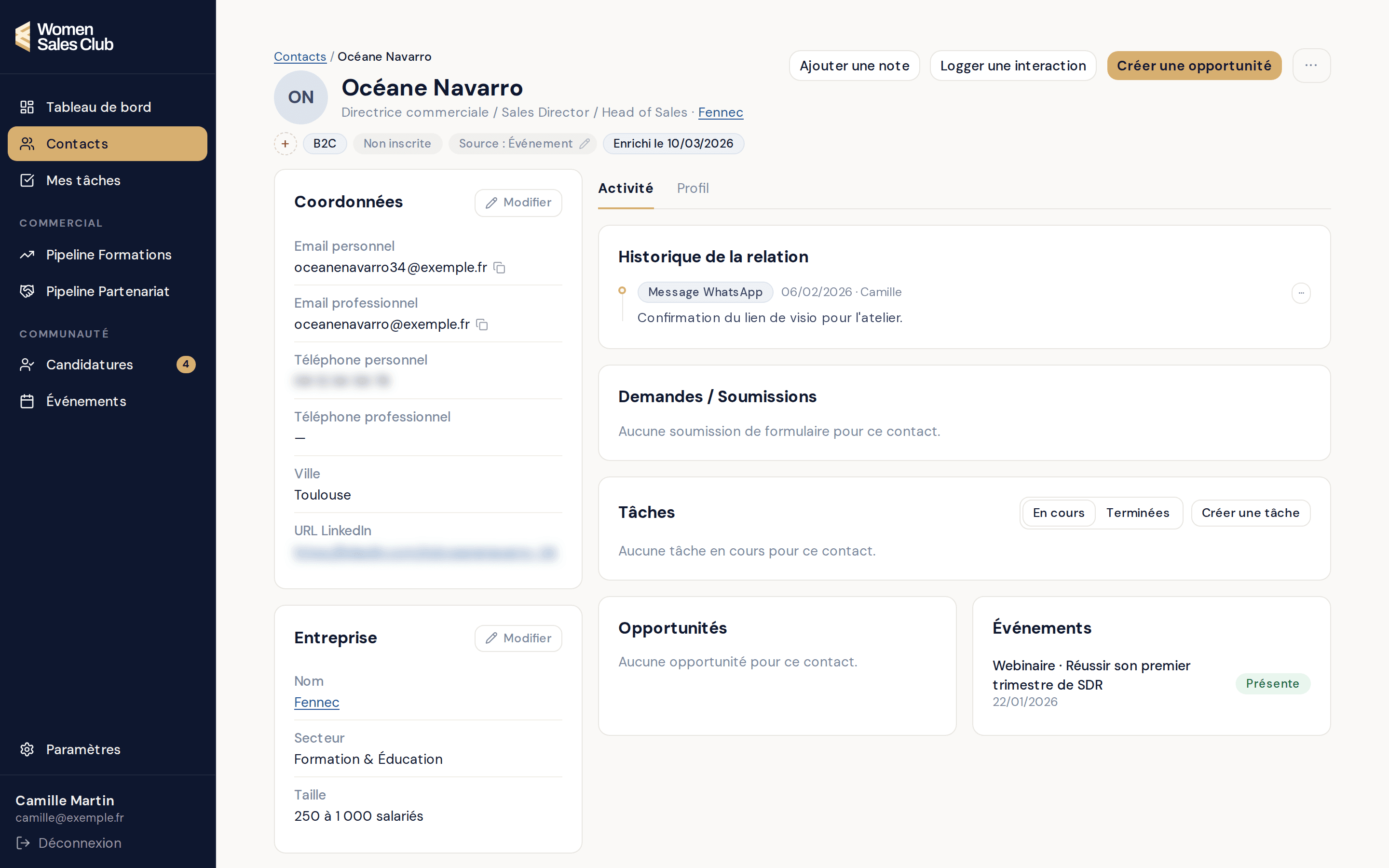Select En cours tasks filter
The width and height of the screenshot is (1389, 868).
coord(1059,513)
